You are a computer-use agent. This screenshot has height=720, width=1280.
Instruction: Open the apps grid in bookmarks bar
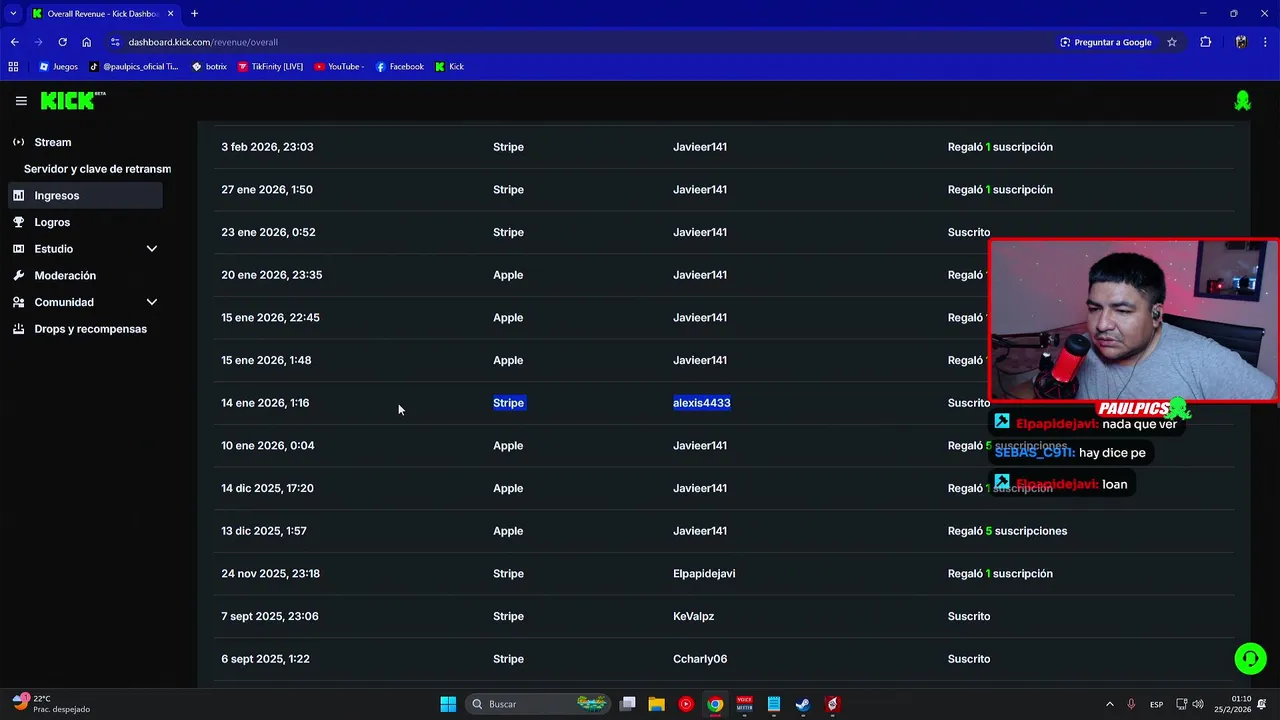pyautogui.click(x=13, y=67)
